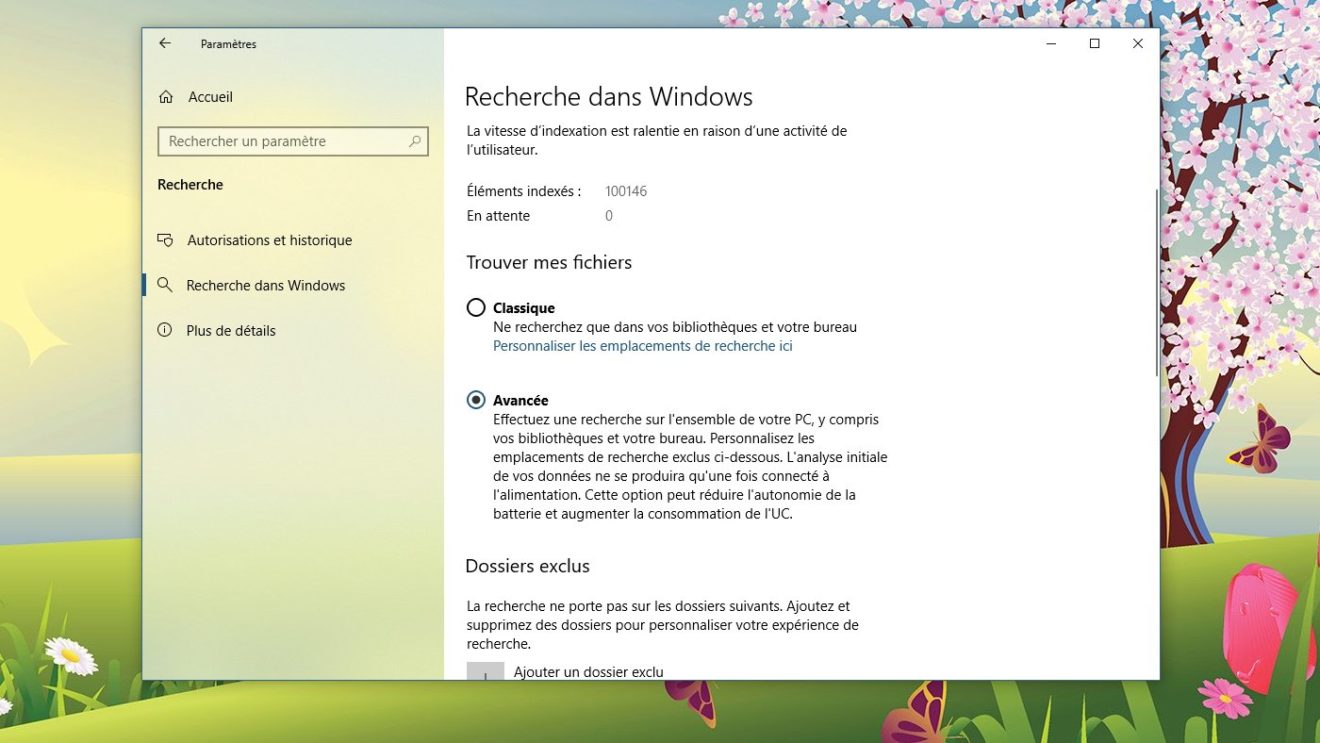The image size is (1320, 743).
Task: Select the Classique radio button
Action: (x=476, y=308)
